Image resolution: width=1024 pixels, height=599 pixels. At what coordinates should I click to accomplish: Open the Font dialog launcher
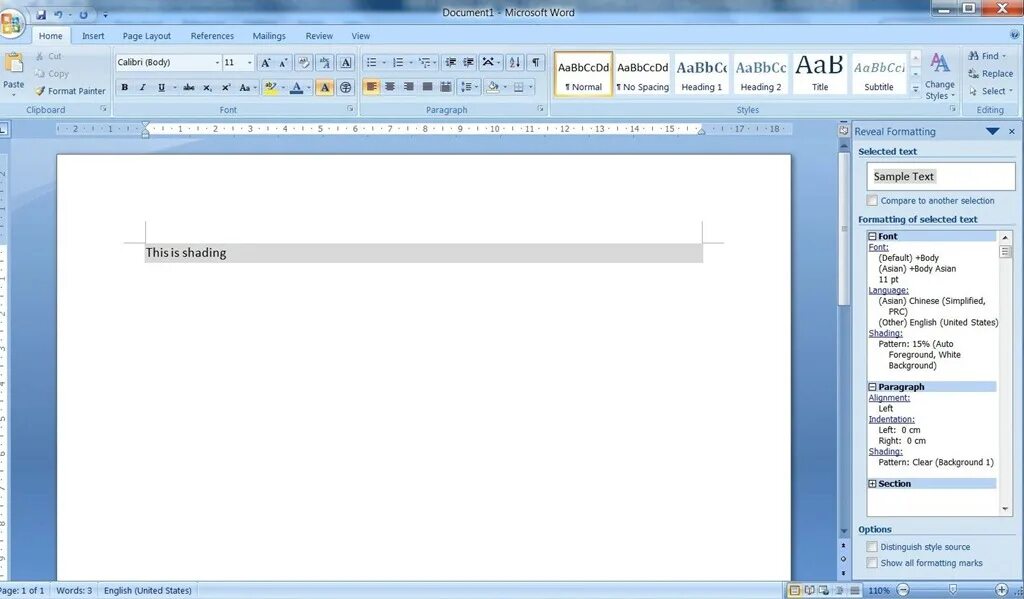[x=350, y=109]
